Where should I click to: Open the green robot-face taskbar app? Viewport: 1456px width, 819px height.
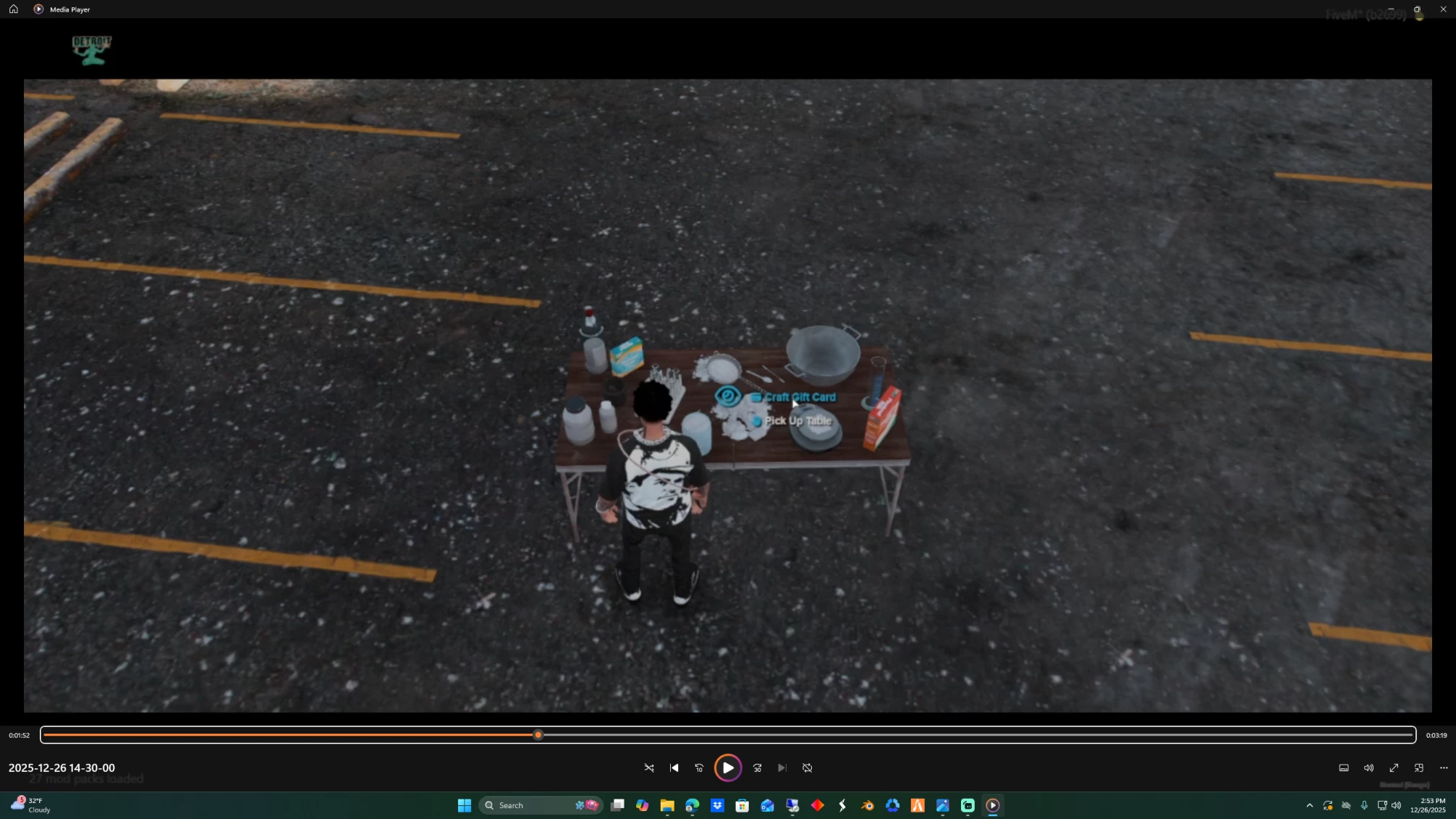[968, 805]
